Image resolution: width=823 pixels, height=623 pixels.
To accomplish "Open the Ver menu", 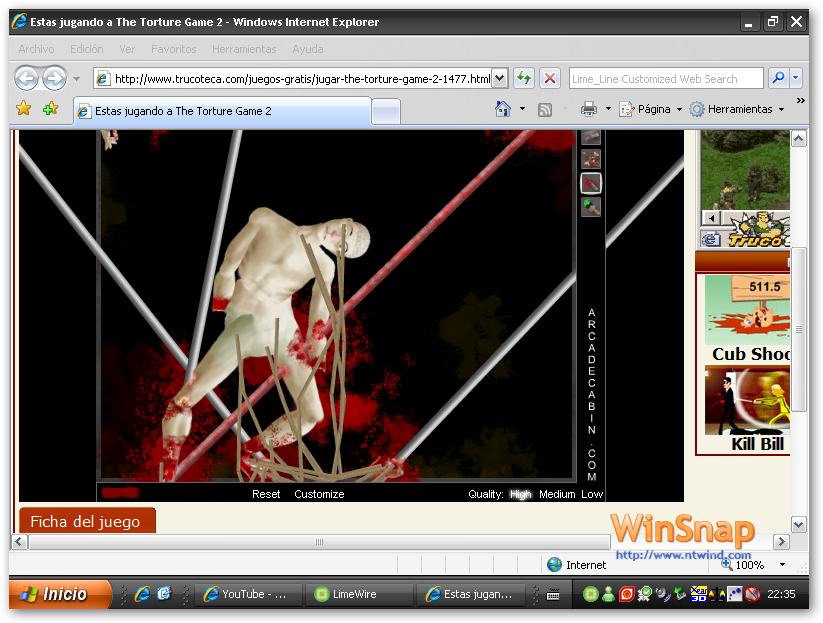I will pyautogui.click(x=127, y=49).
